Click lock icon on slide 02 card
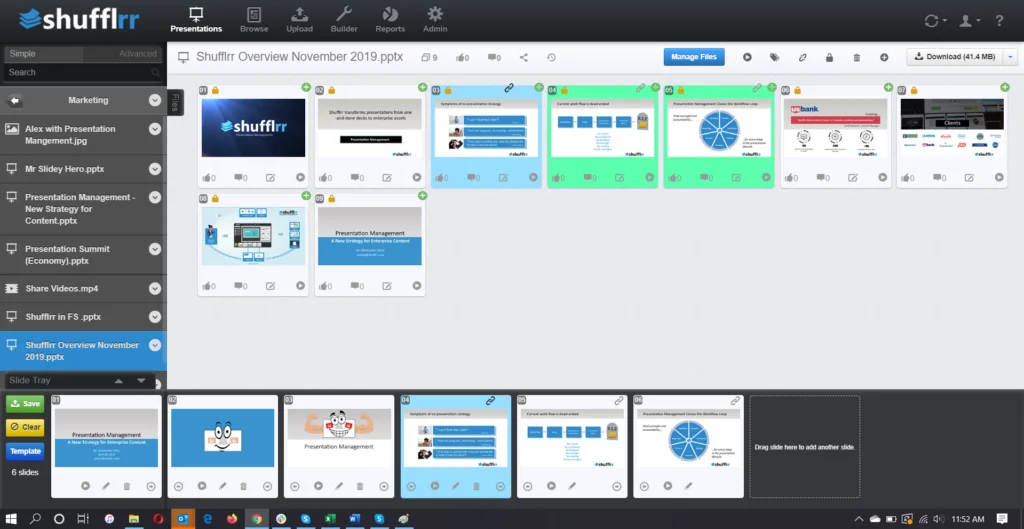1024x529 pixels. click(331, 90)
